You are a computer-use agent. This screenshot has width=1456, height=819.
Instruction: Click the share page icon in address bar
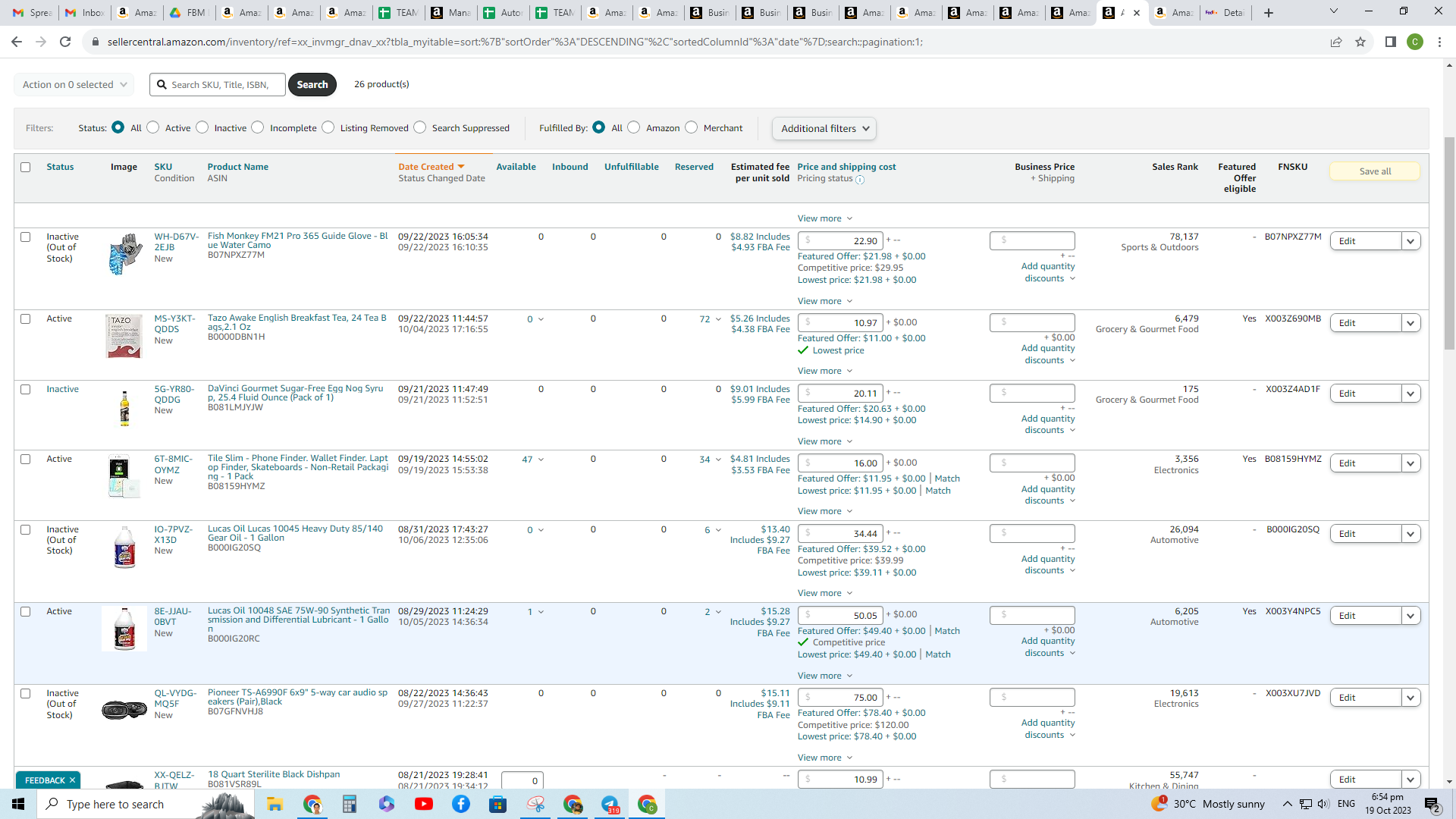tap(1336, 42)
